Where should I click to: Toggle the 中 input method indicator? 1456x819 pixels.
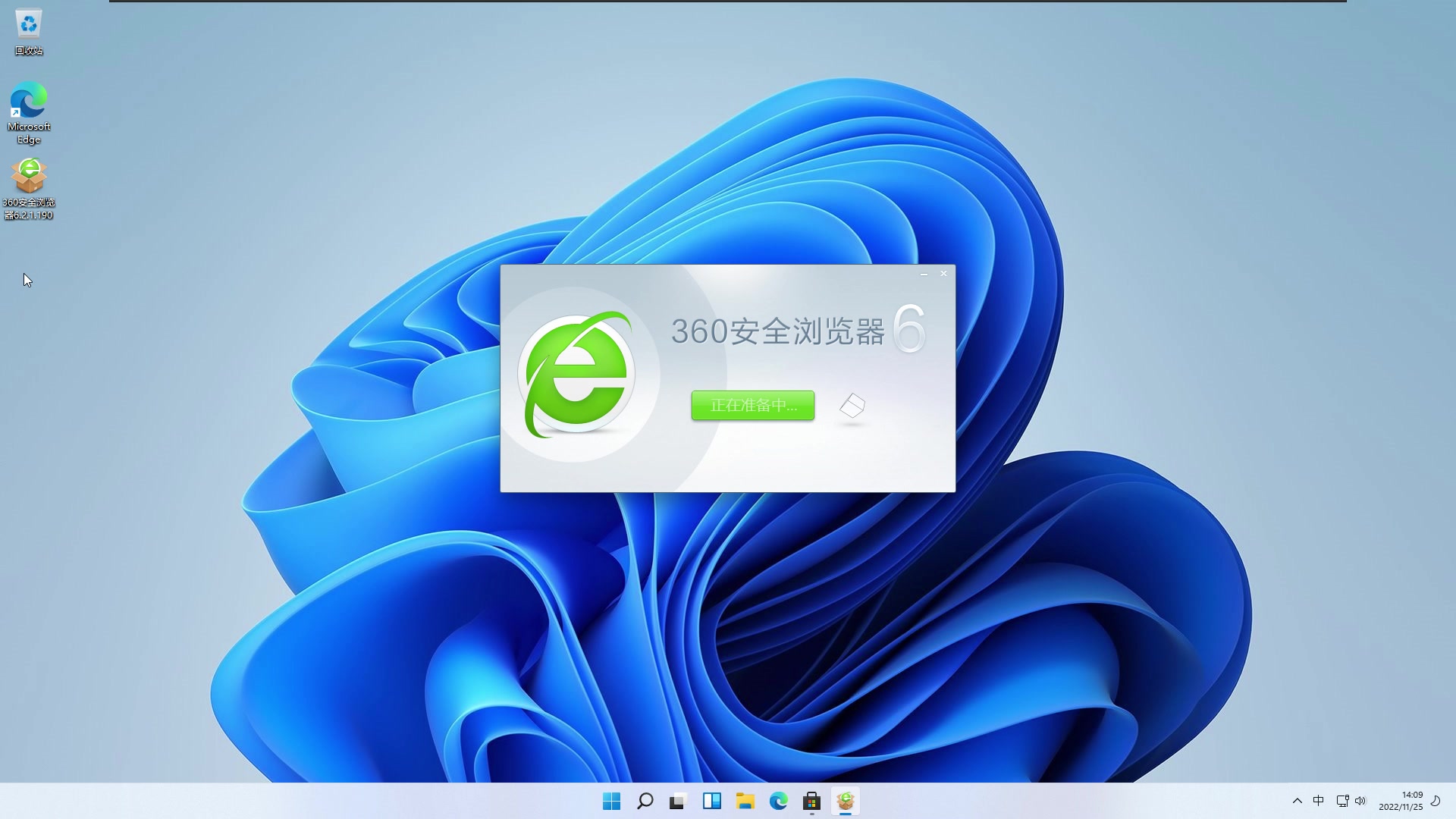click(x=1319, y=801)
